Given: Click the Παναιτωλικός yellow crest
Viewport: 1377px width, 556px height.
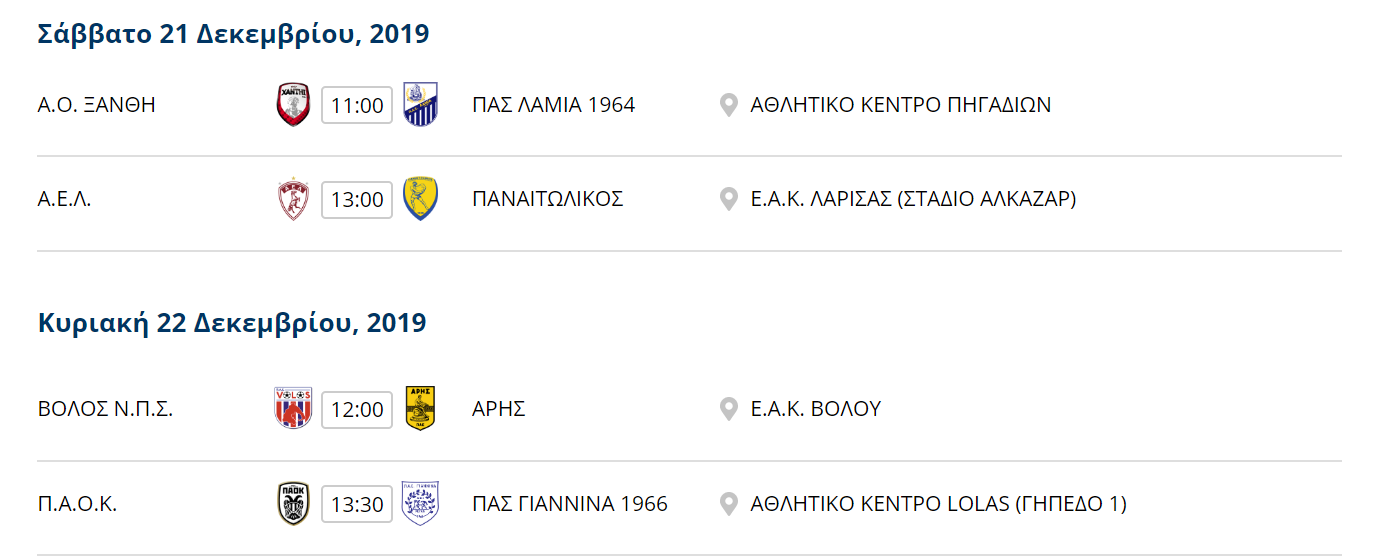Looking at the screenshot, I should point(420,199).
